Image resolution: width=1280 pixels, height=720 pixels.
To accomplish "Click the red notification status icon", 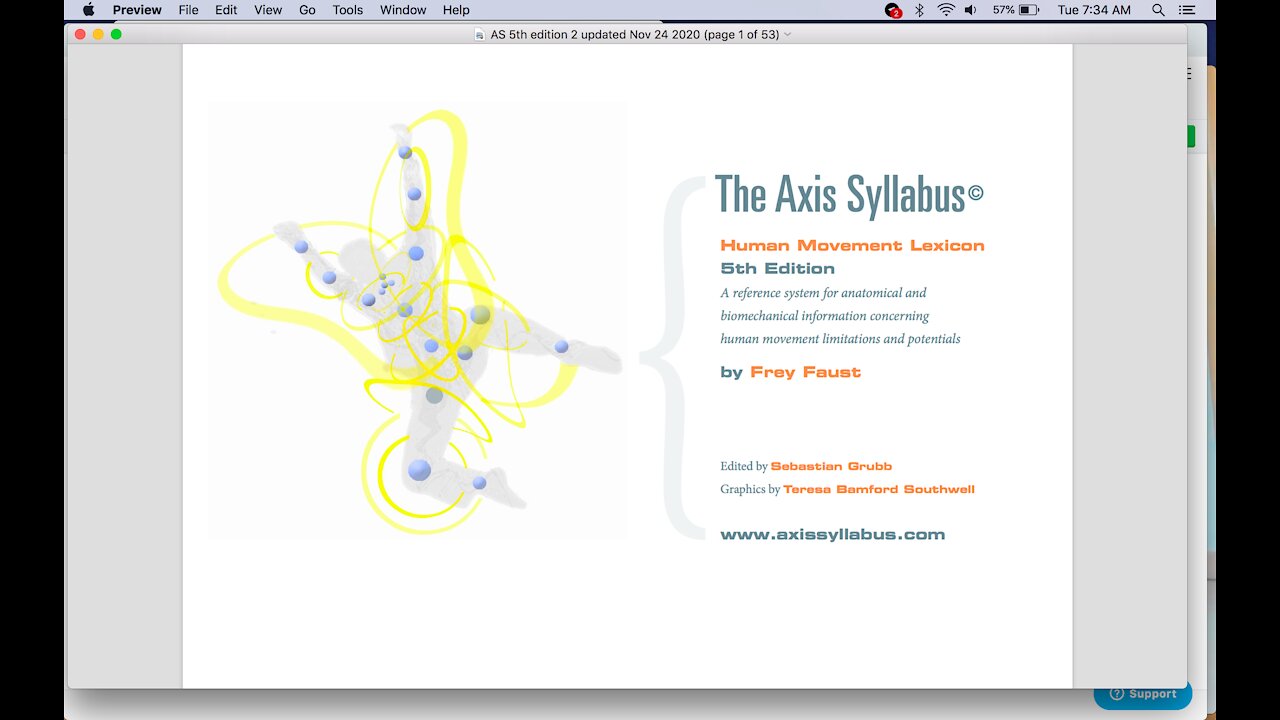I will tap(893, 10).
